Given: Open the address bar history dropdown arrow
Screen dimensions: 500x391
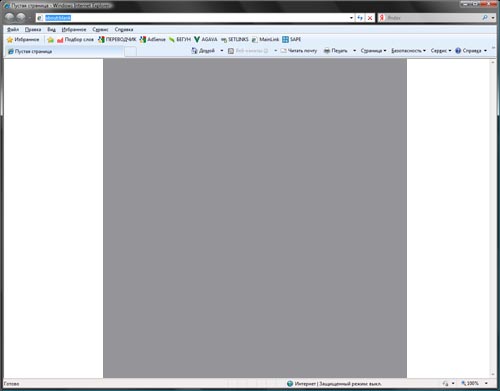Looking at the screenshot, I should 351,18.
